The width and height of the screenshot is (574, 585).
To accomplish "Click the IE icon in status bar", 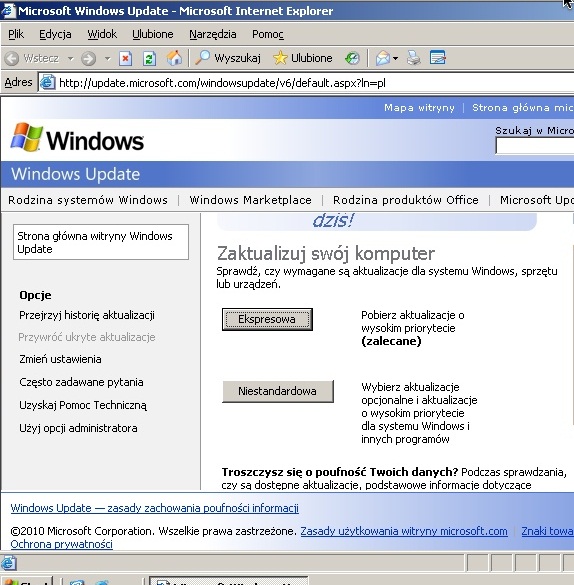I will (x=9, y=563).
